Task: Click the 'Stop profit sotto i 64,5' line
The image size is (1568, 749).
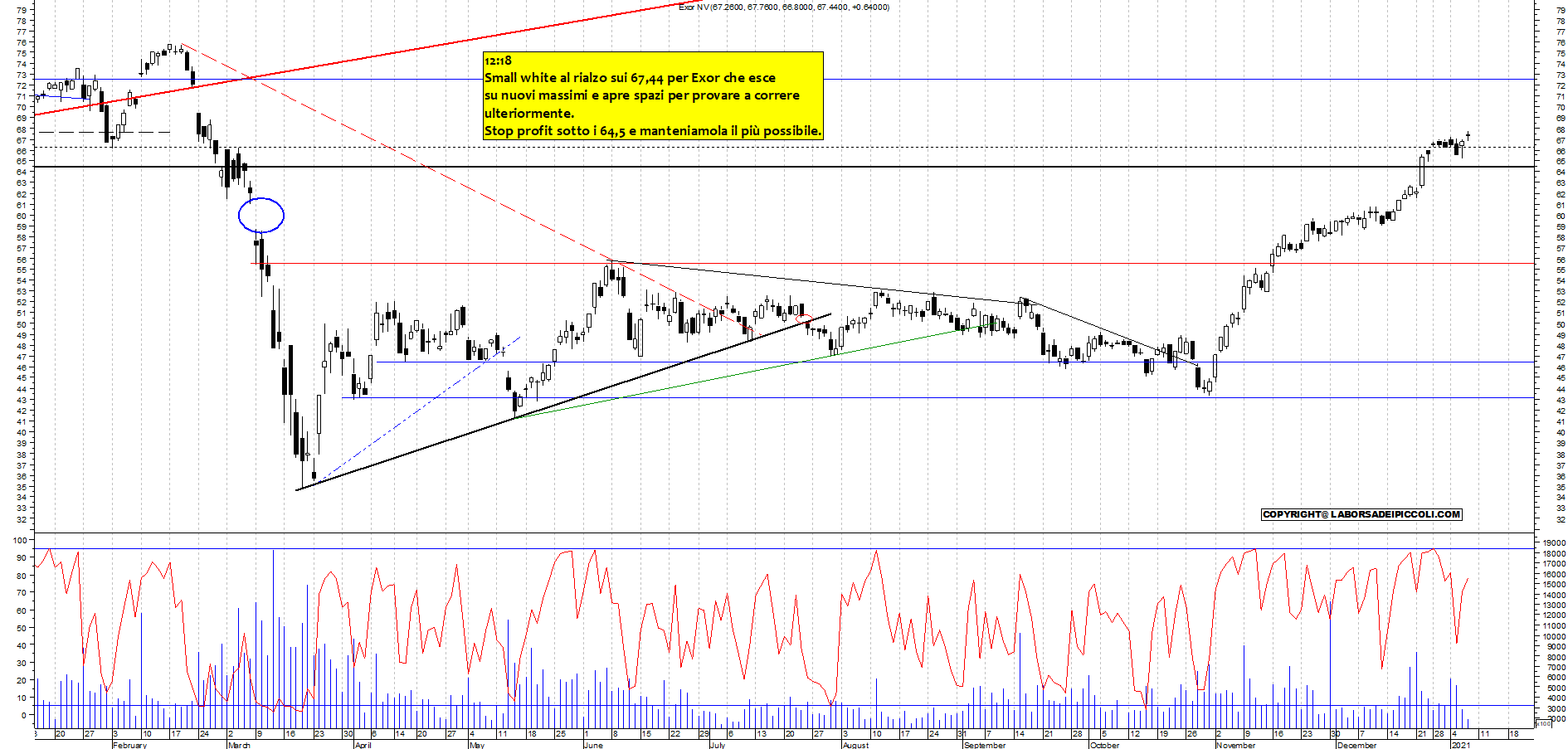Action: (x=653, y=131)
